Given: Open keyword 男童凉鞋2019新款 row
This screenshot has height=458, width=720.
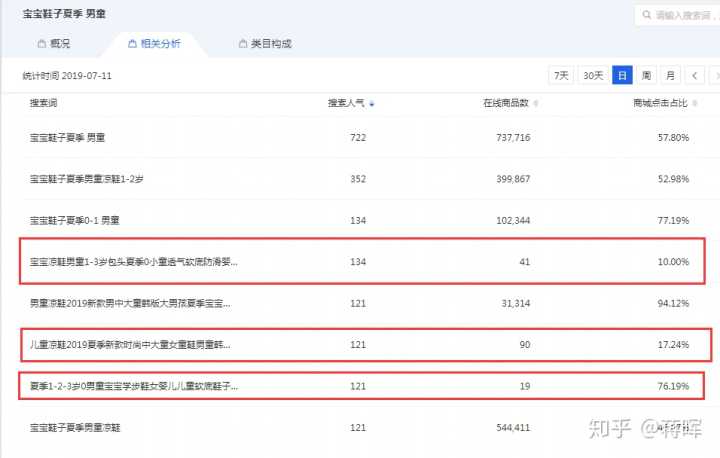Looking at the screenshot, I should pos(130,303).
